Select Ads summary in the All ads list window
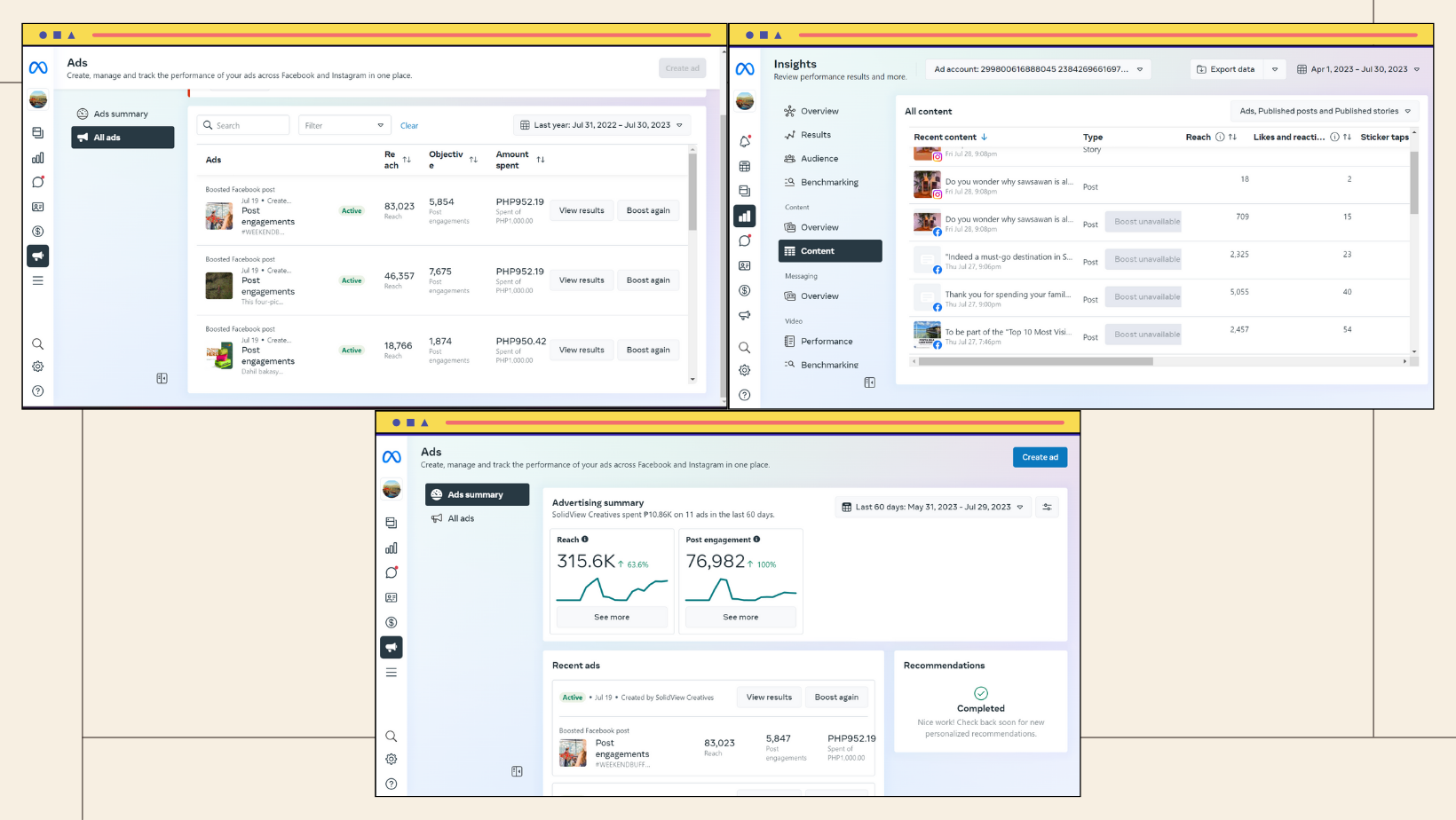This screenshot has width=1456, height=820. 123,114
